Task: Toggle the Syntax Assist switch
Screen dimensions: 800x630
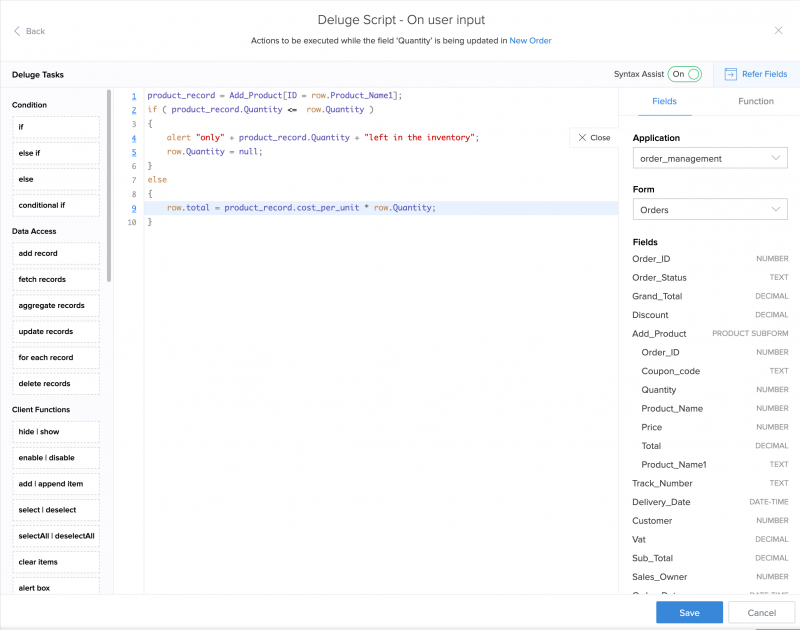Action: coord(684,74)
